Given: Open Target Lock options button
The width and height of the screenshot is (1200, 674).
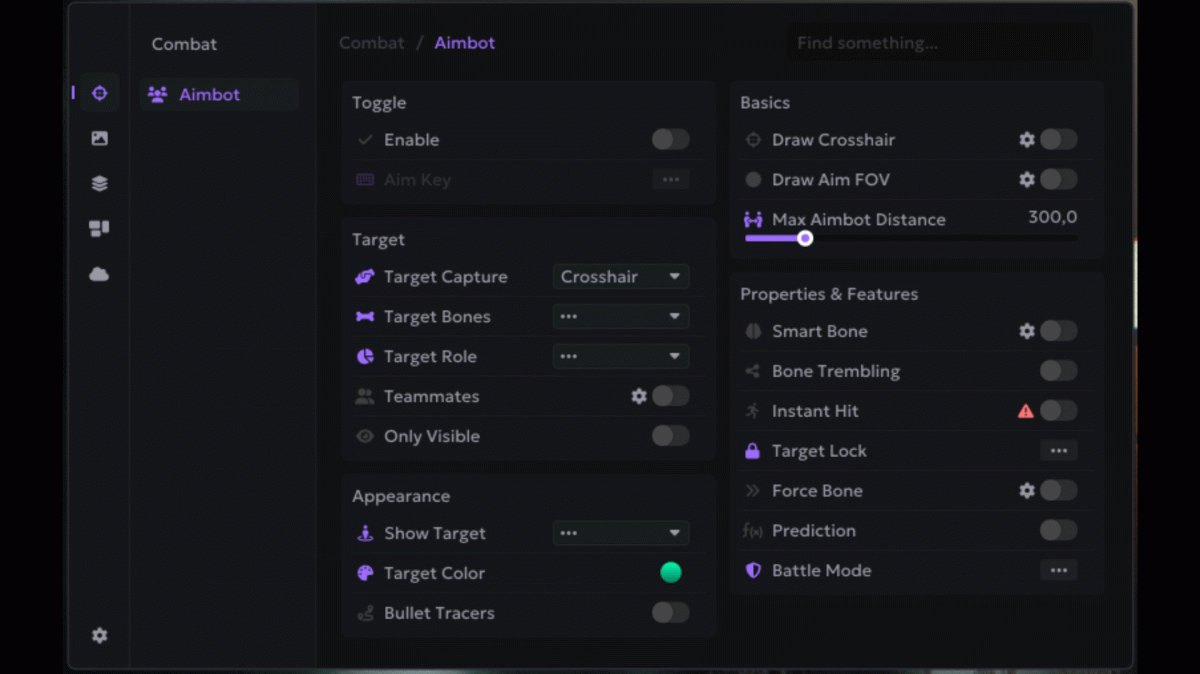Looking at the screenshot, I should 1058,450.
